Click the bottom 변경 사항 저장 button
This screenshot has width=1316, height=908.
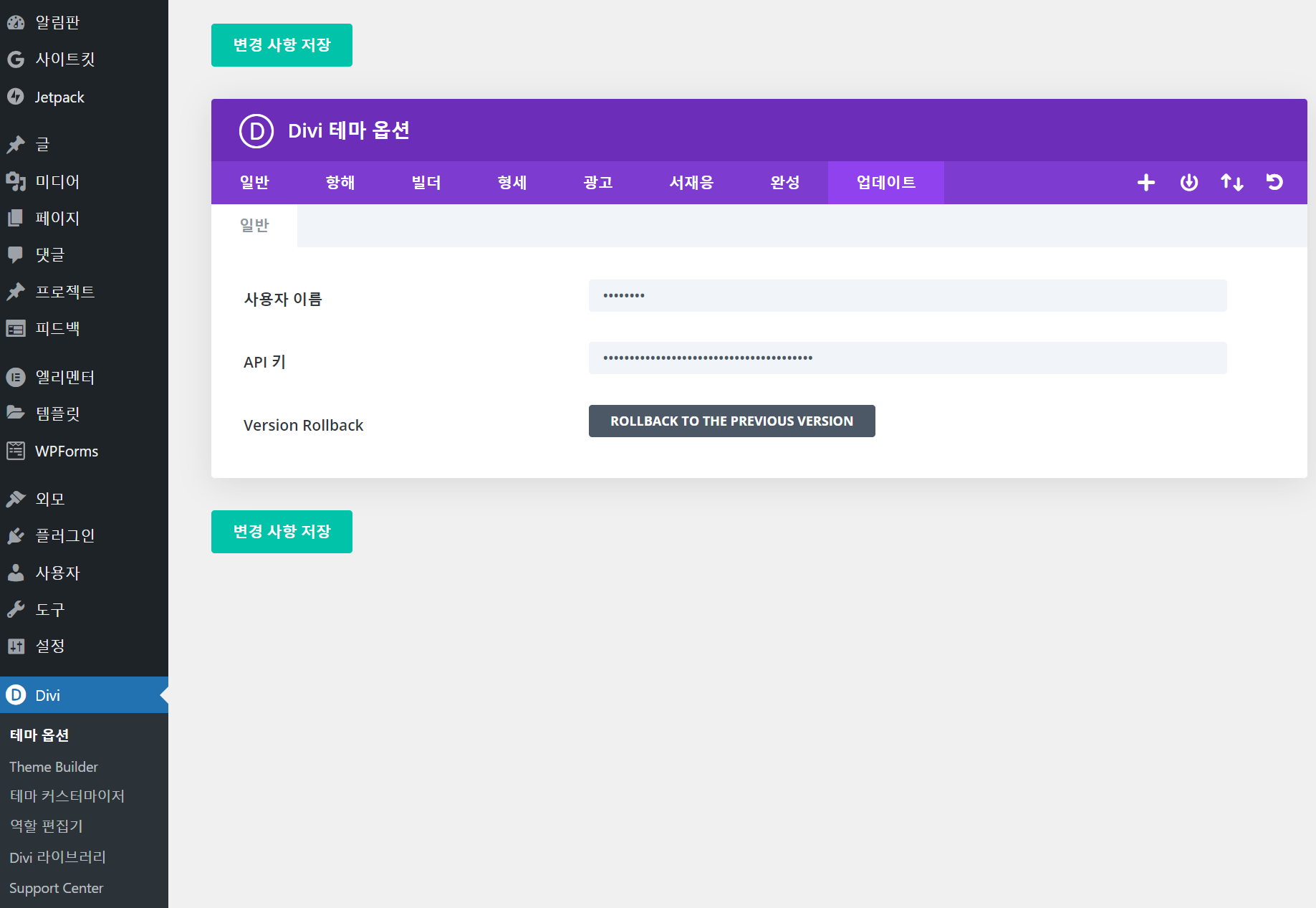tap(282, 532)
